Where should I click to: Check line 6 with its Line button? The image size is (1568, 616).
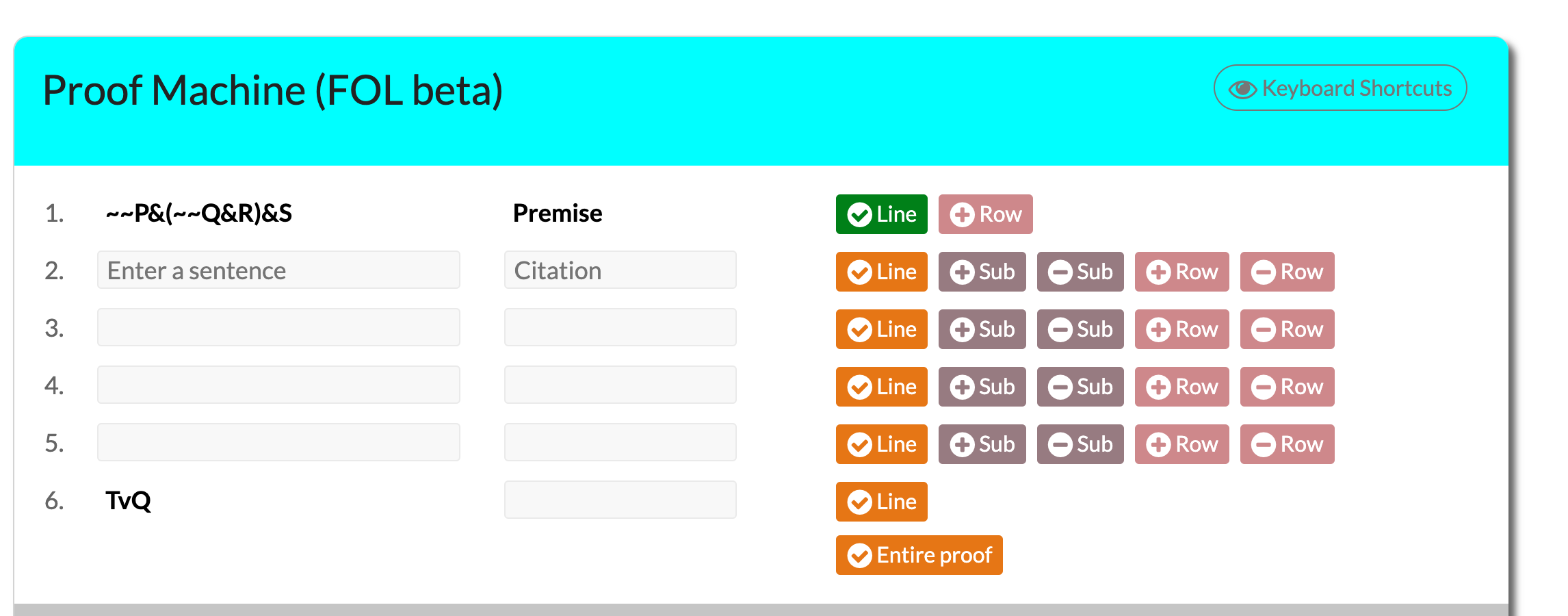881,502
